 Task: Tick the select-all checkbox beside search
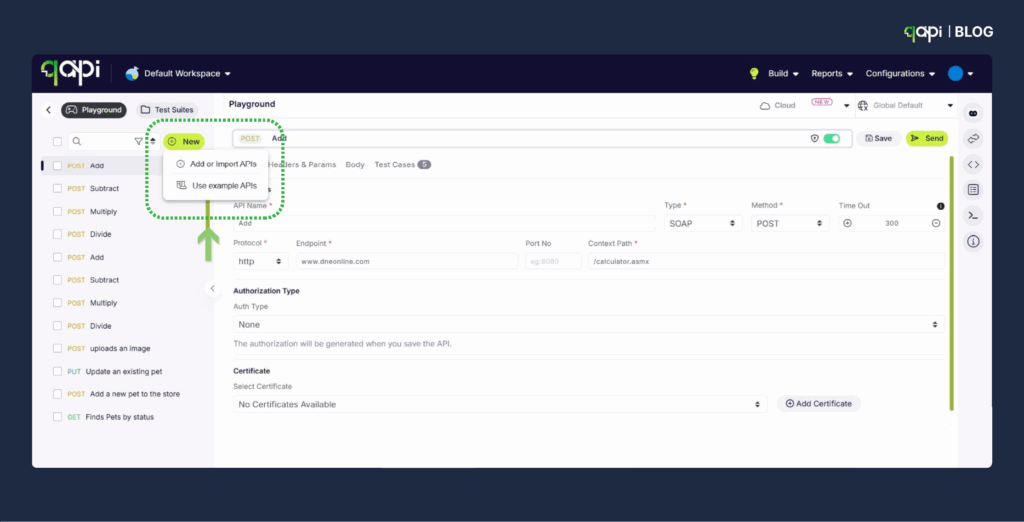pos(57,141)
